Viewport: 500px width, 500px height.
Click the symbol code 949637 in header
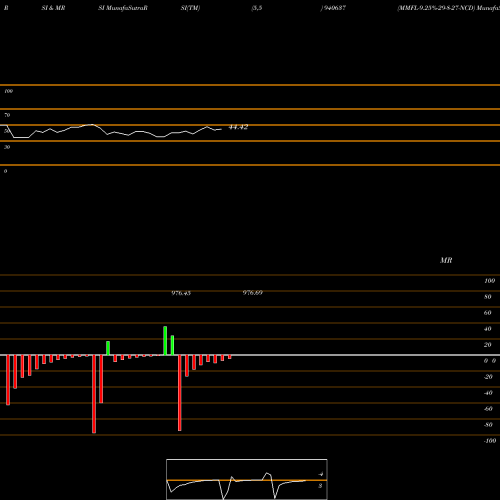click(334, 8)
